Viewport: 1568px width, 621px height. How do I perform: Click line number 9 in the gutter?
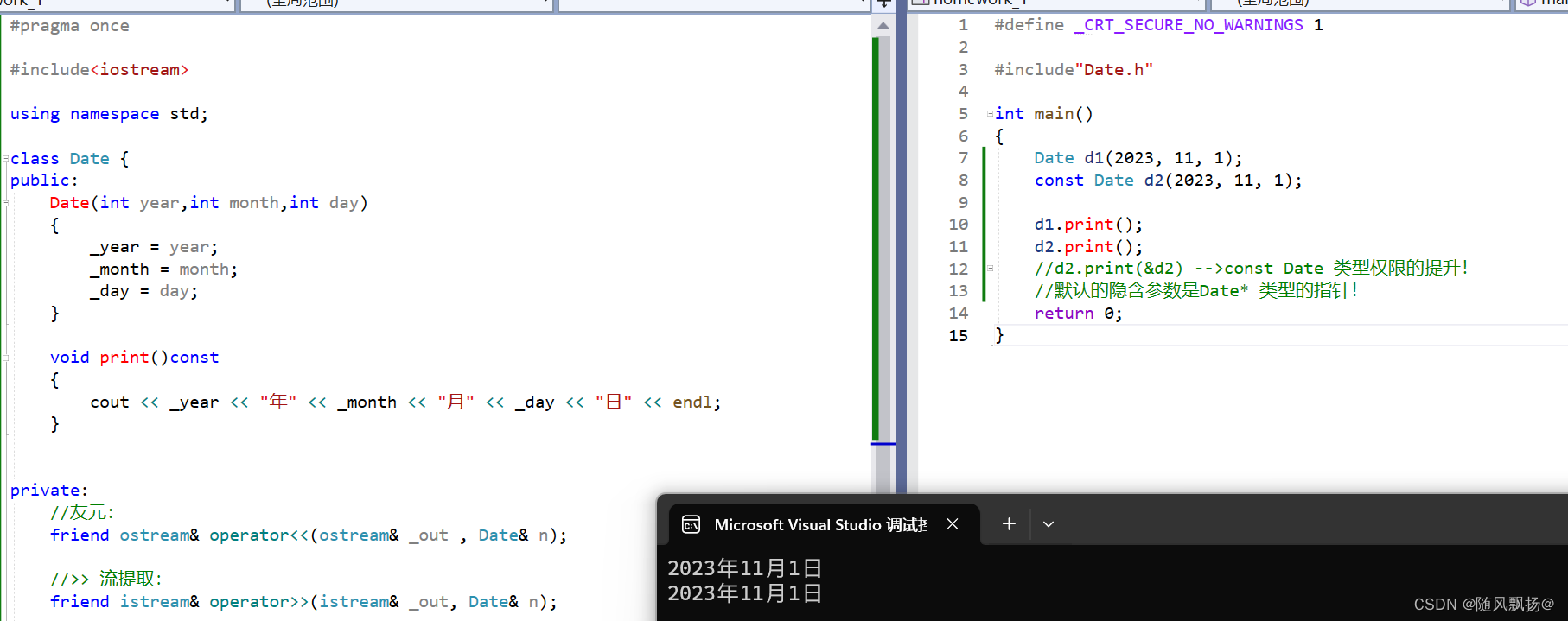pos(963,203)
